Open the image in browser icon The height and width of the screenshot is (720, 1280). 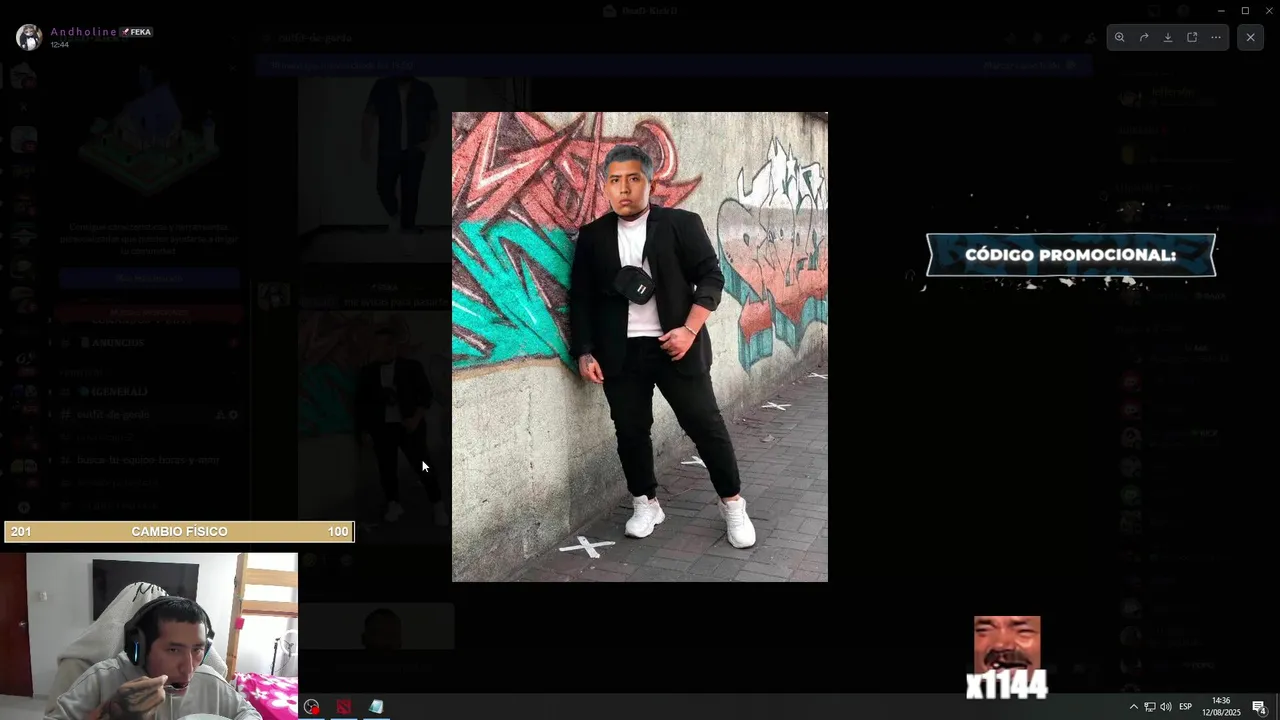[x=1192, y=37]
